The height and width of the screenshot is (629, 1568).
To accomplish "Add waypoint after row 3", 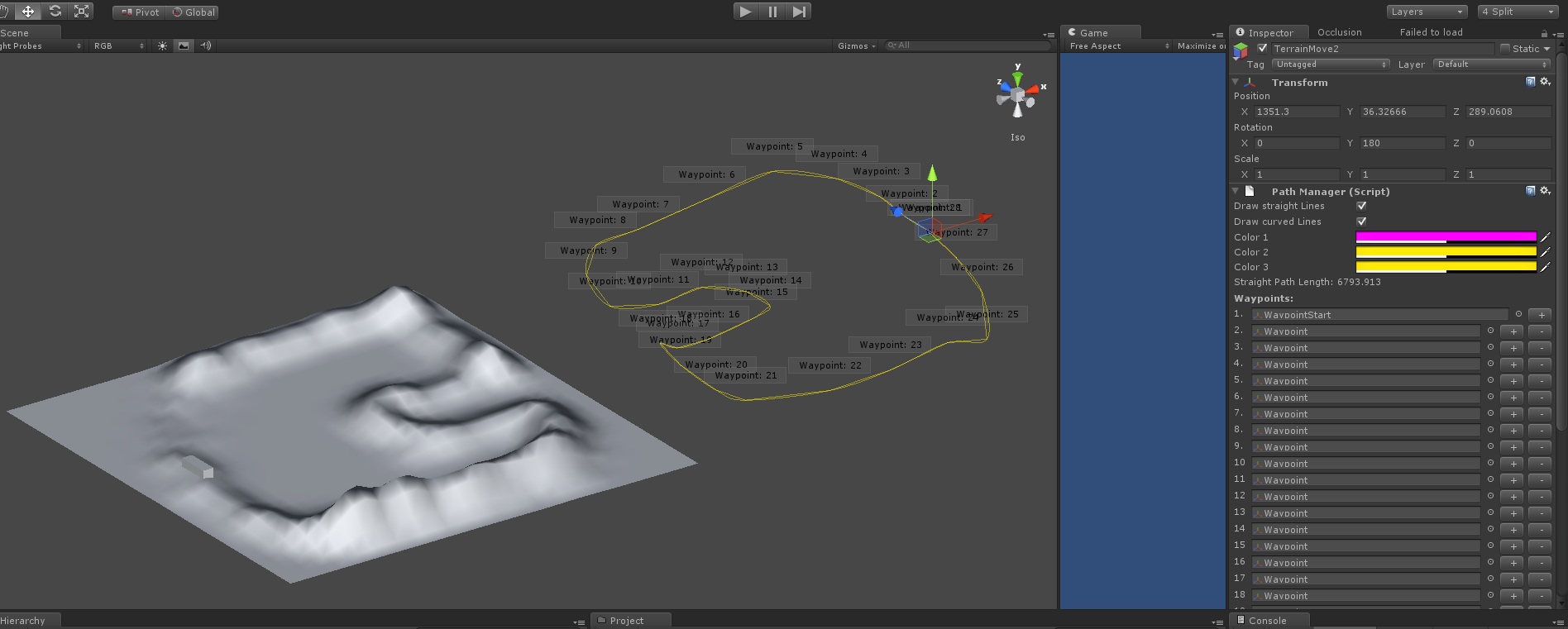I will (x=1513, y=348).
